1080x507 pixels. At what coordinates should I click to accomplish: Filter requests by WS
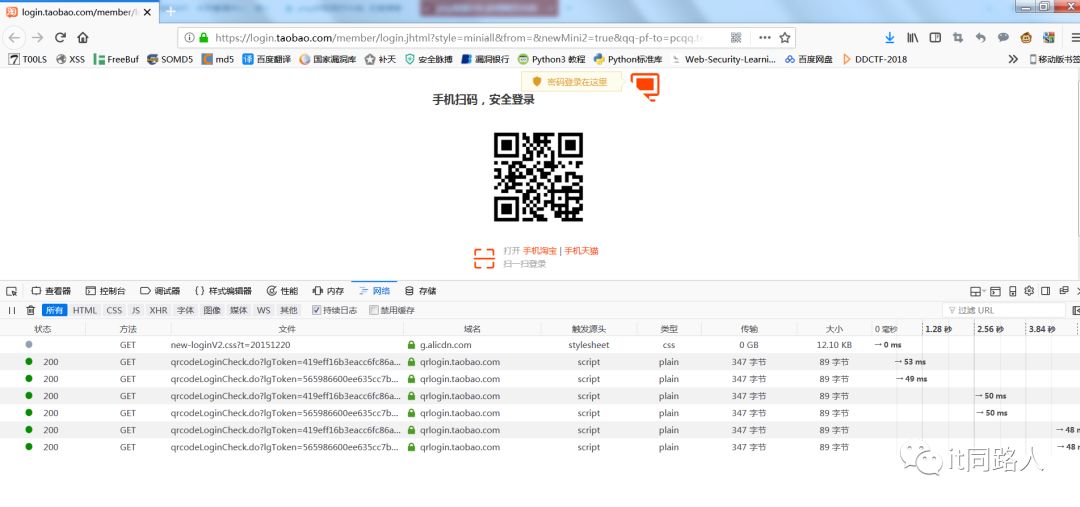(x=264, y=311)
